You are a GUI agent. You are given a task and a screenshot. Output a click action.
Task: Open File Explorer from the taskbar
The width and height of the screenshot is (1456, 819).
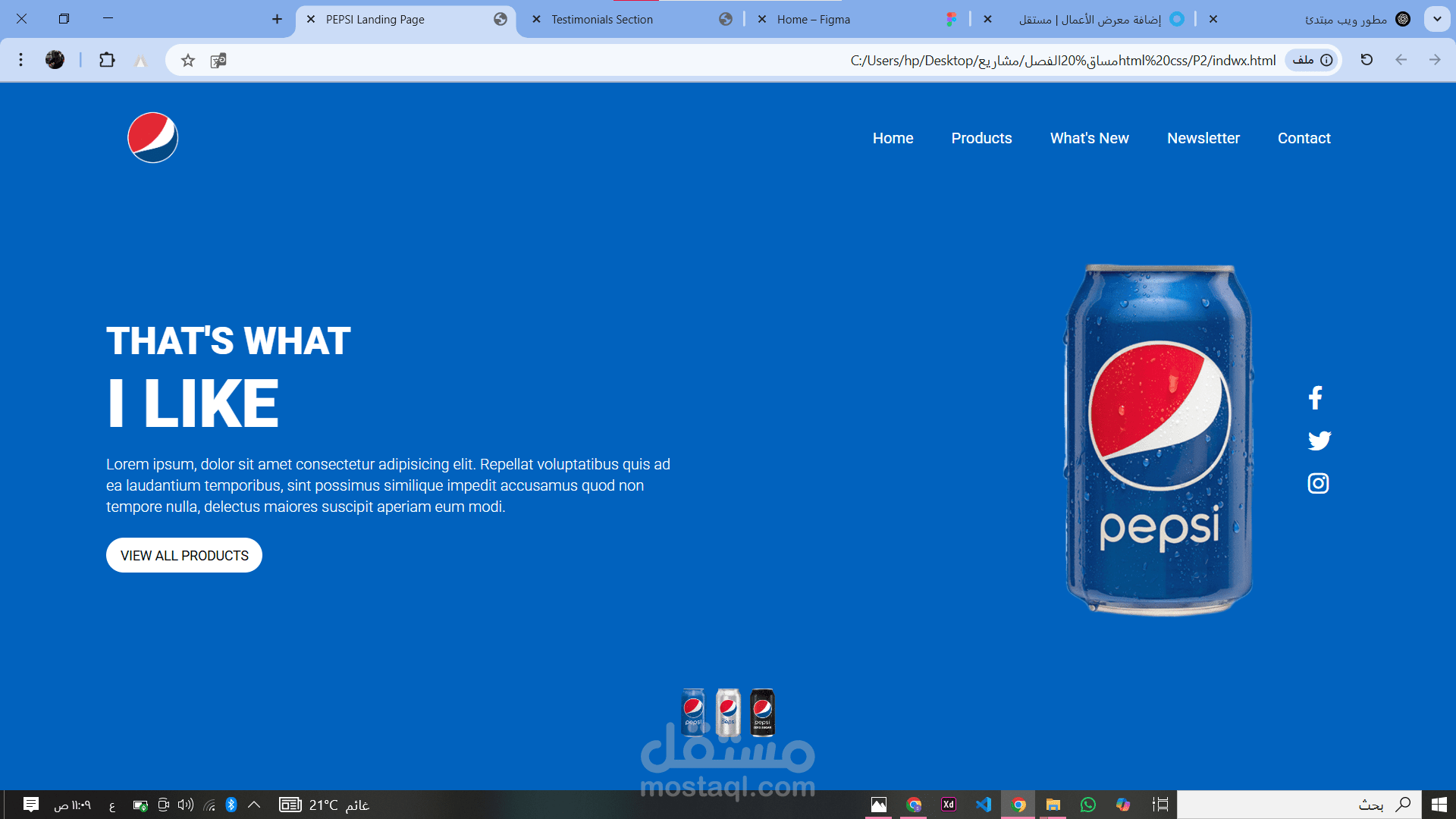pyautogui.click(x=1053, y=805)
